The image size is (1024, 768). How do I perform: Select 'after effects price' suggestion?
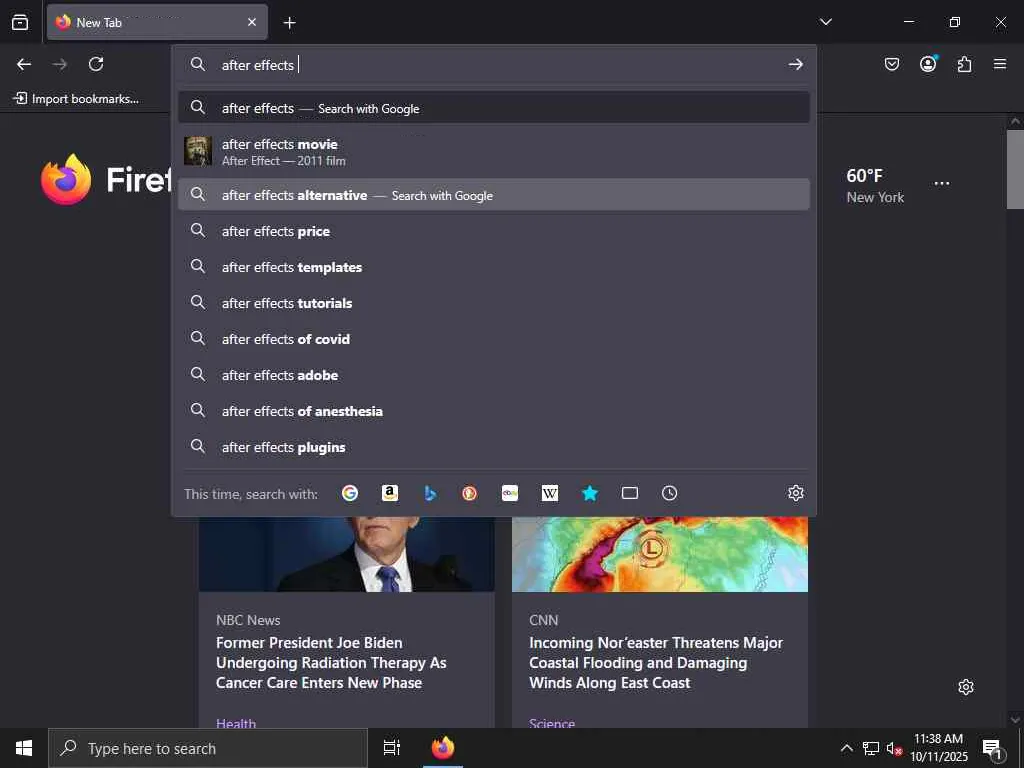click(494, 231)
